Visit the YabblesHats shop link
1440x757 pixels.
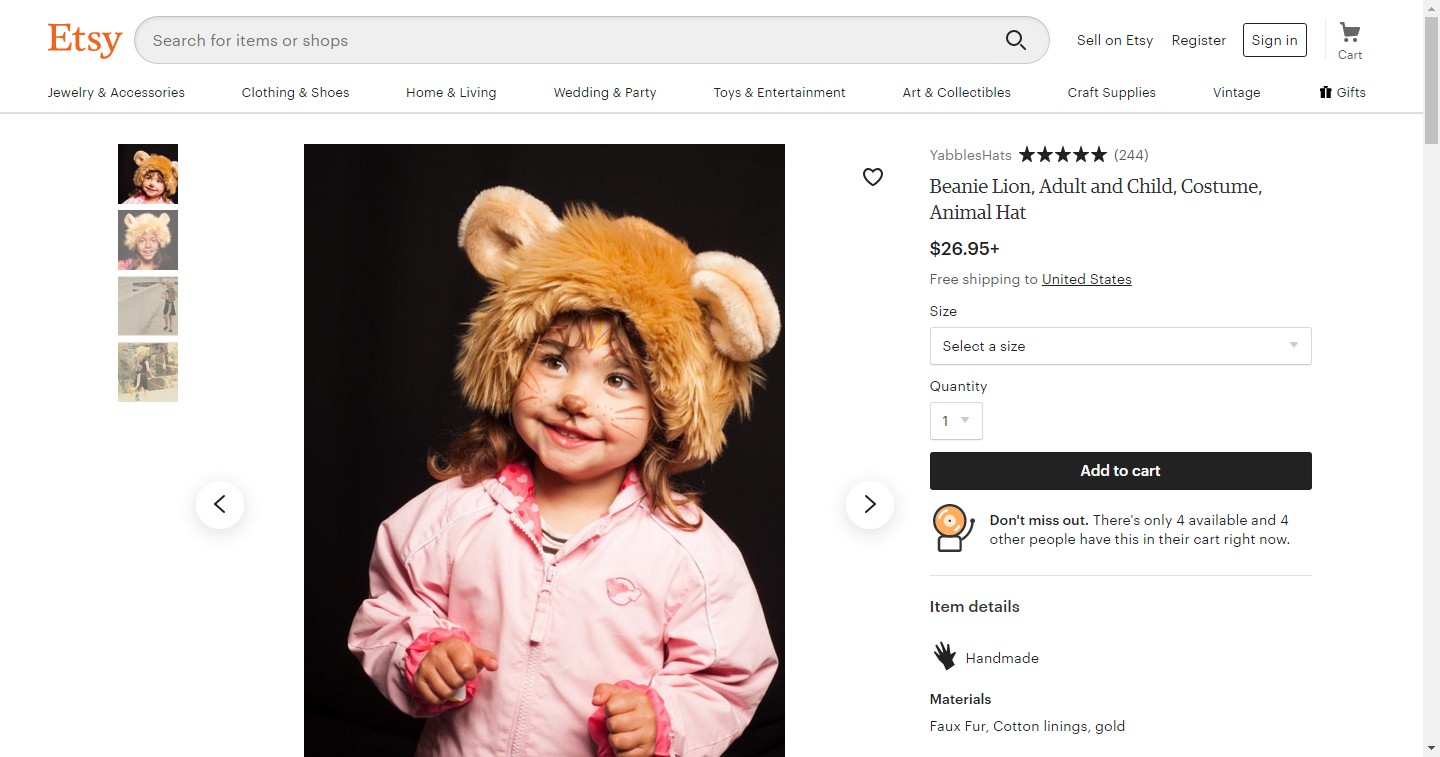click(970, 155)
